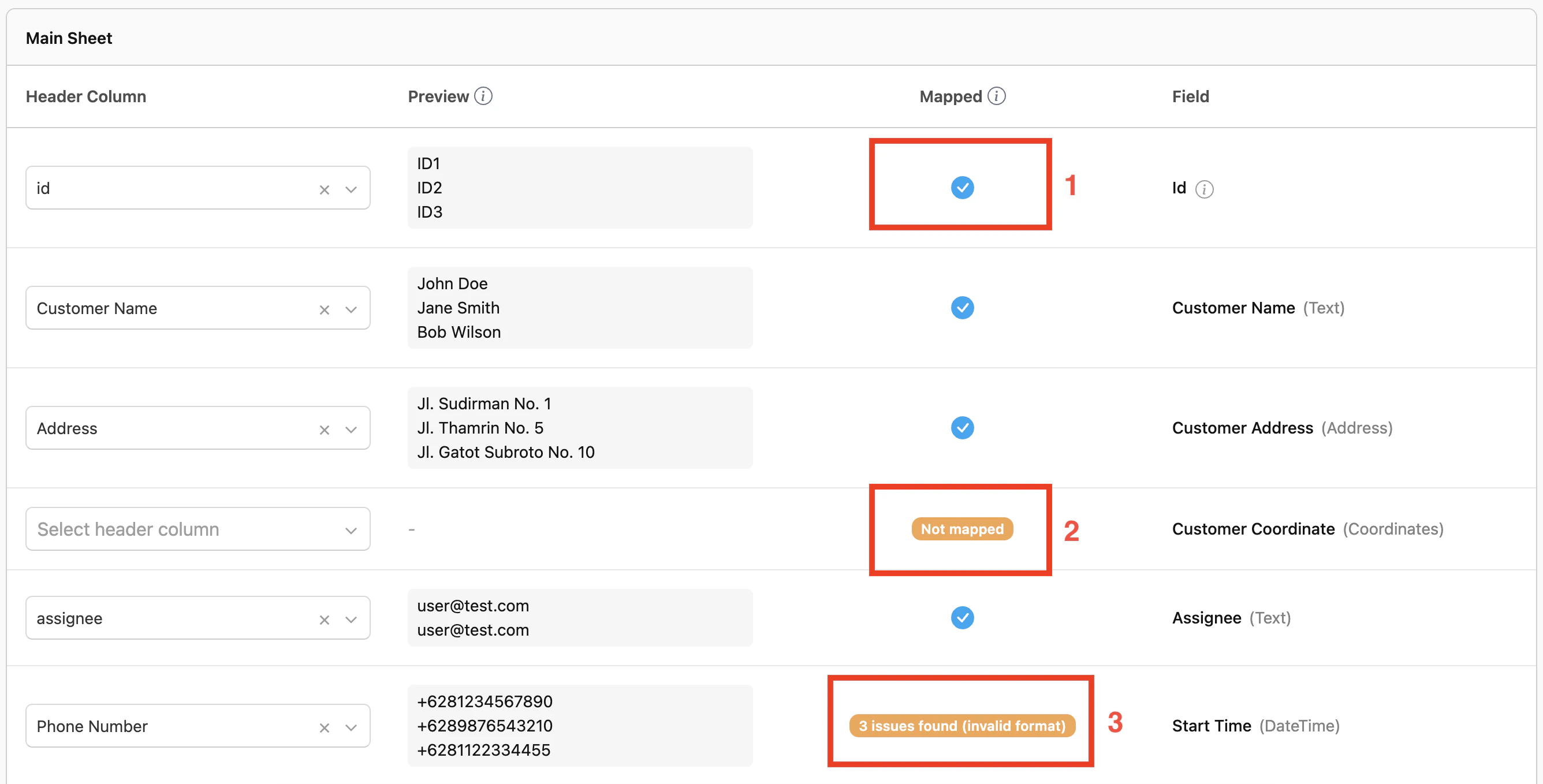The image size is (1543, 784).
Task: Clear the assignee header selection
Action: click(324, 619)
